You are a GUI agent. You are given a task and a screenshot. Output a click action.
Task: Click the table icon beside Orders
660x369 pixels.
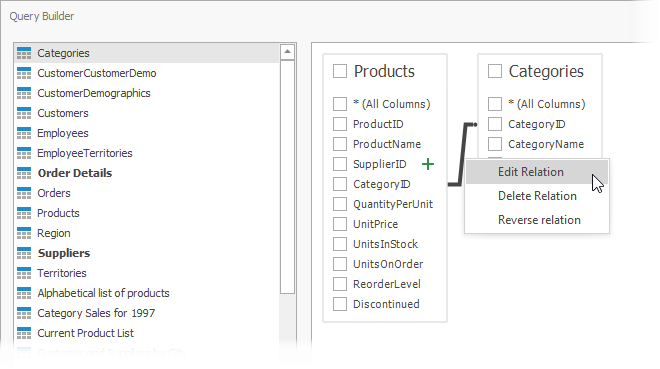[24, 193]
